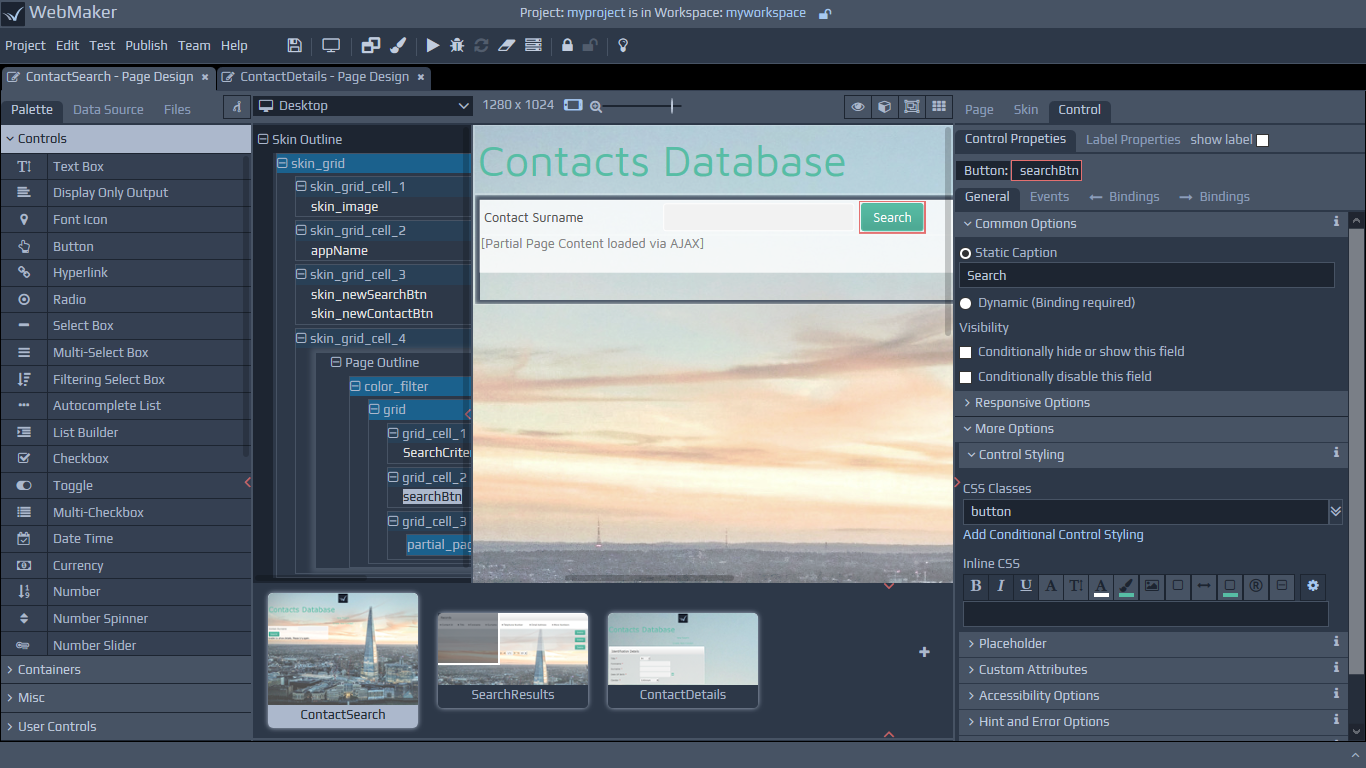Select the Dynamic (Binding required) radio option
Image resolution: width=1366 pixels, height=768 pixels.
click(966, 303)
